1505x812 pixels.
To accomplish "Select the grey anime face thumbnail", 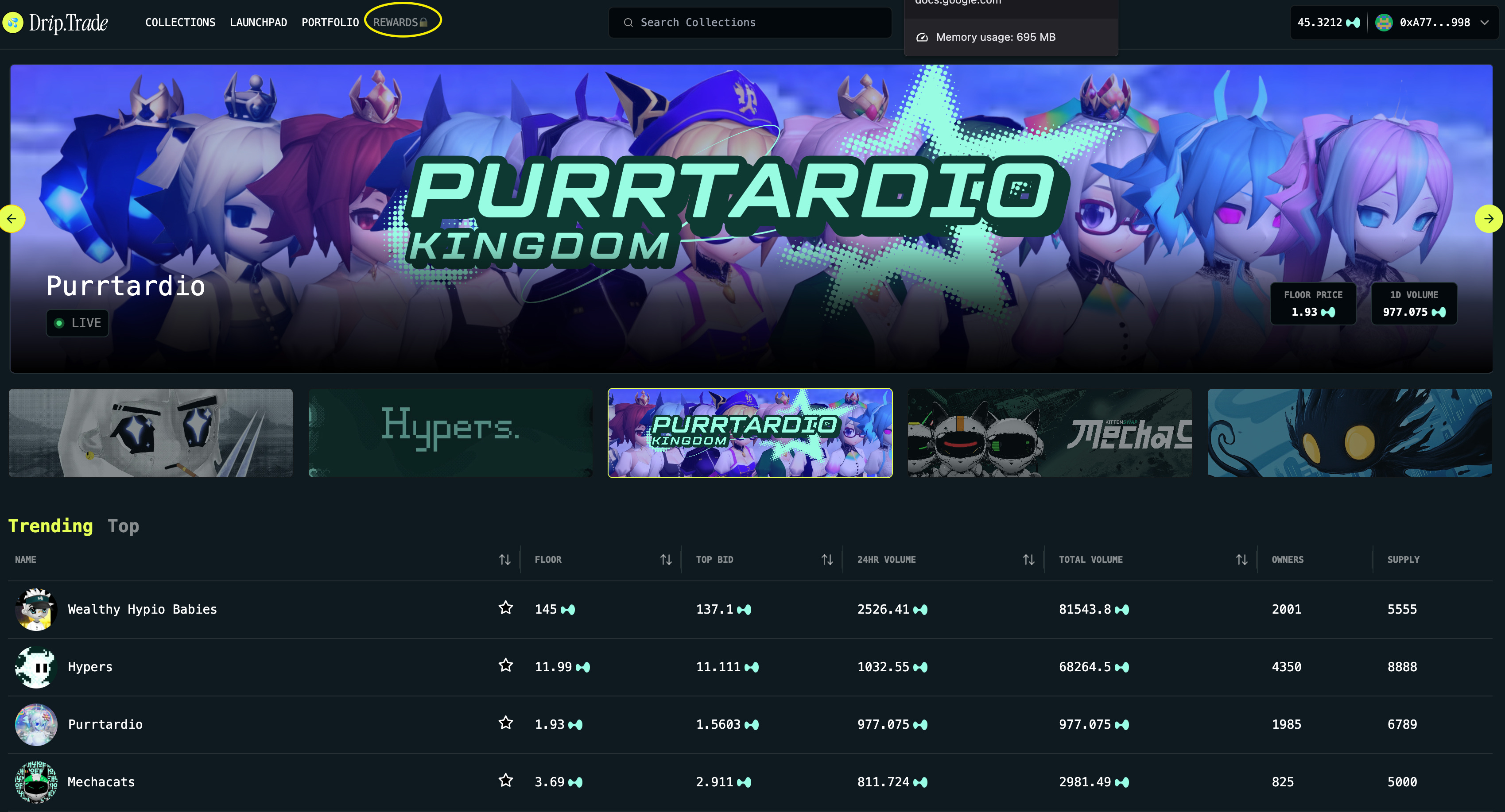I will [151, 433].
